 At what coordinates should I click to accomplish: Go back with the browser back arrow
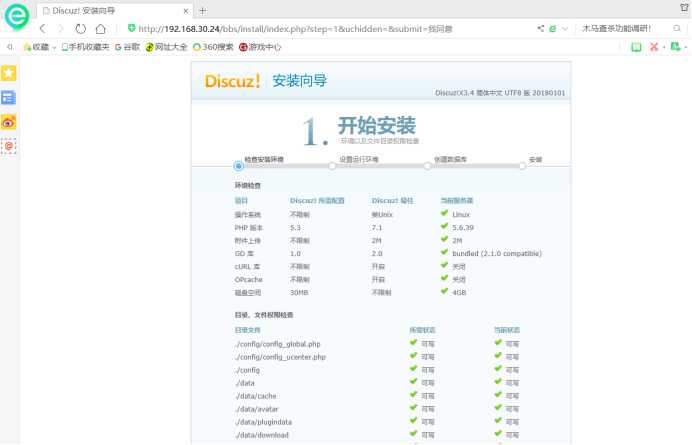point(42,29)
